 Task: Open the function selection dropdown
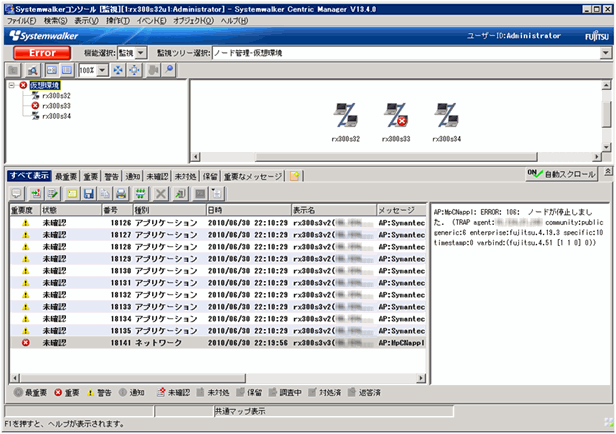coord(141,53)
